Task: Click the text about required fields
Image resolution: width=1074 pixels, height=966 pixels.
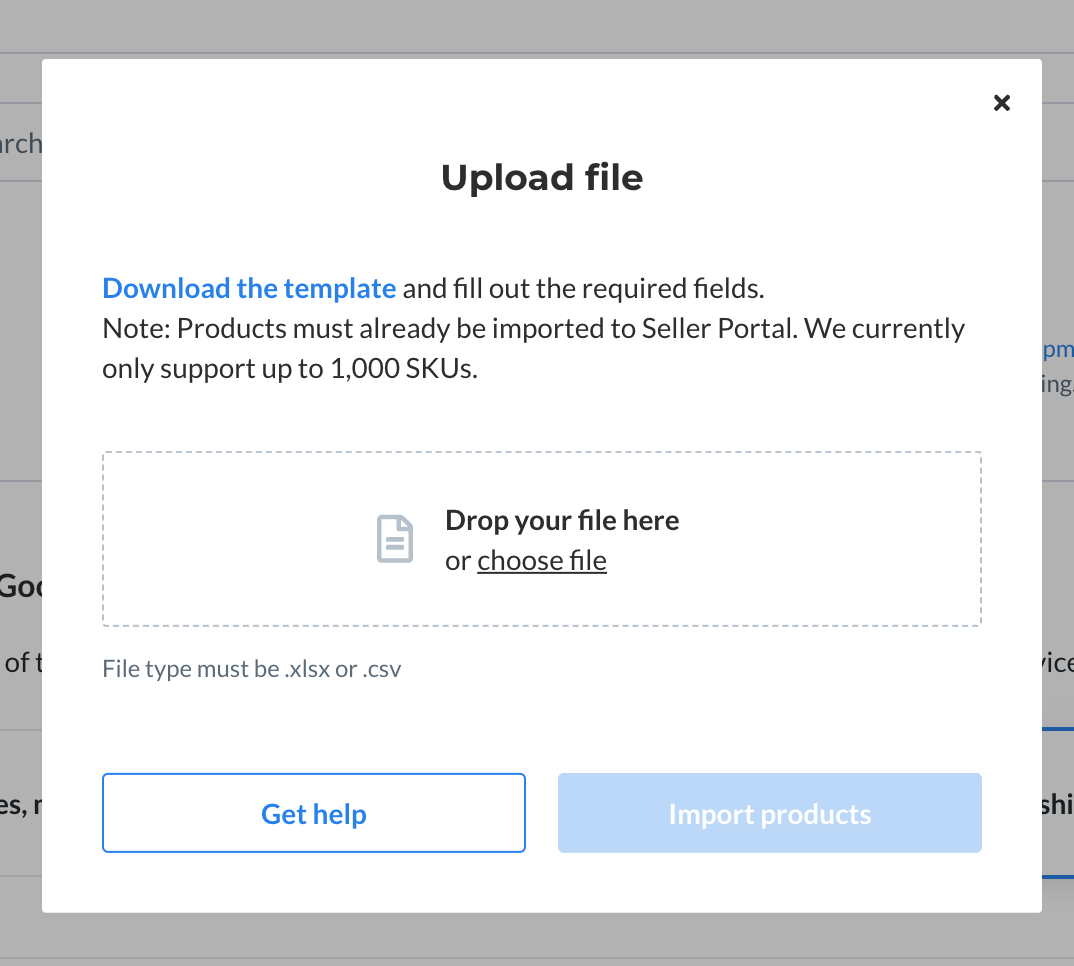Action: tap(583, 288)
